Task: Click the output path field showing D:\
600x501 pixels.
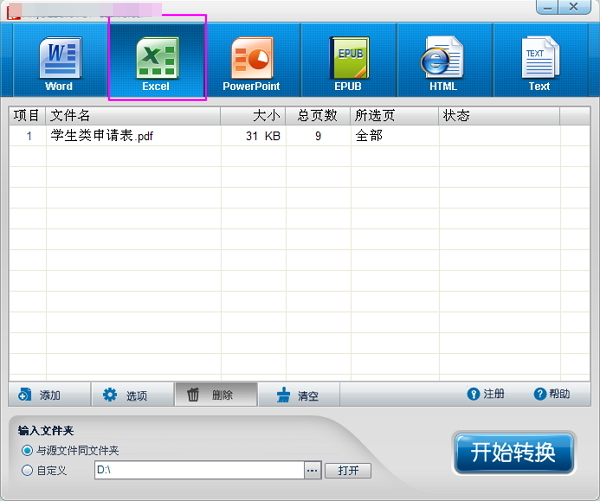Action: (199, 470)
